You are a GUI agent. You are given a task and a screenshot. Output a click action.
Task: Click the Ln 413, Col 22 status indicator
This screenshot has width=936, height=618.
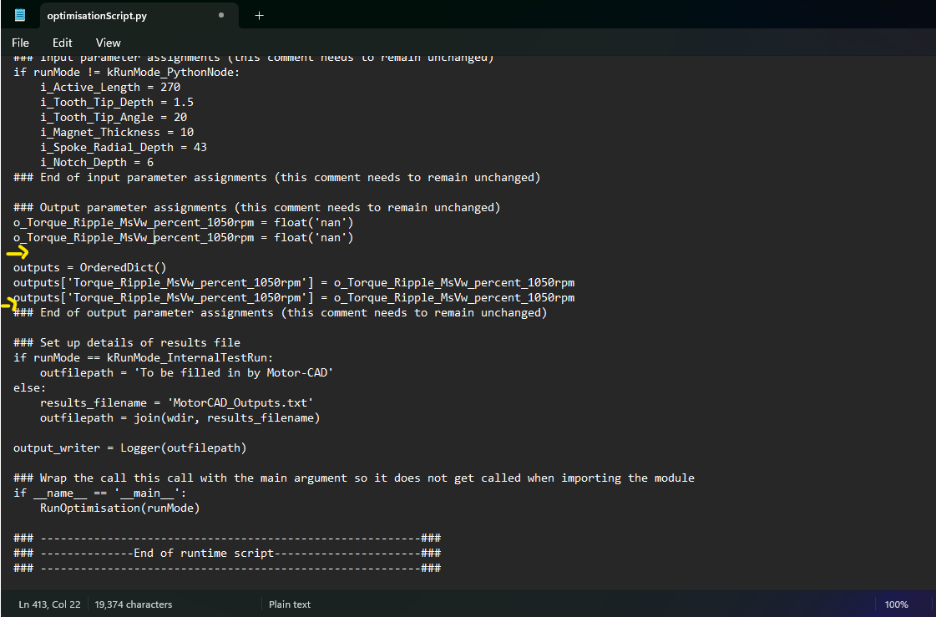click(51, 604)
